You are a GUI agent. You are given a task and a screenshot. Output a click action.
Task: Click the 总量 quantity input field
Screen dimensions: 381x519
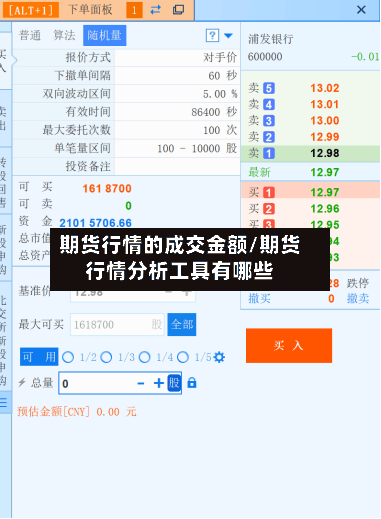pyautogui.click(x=120, y=383)
